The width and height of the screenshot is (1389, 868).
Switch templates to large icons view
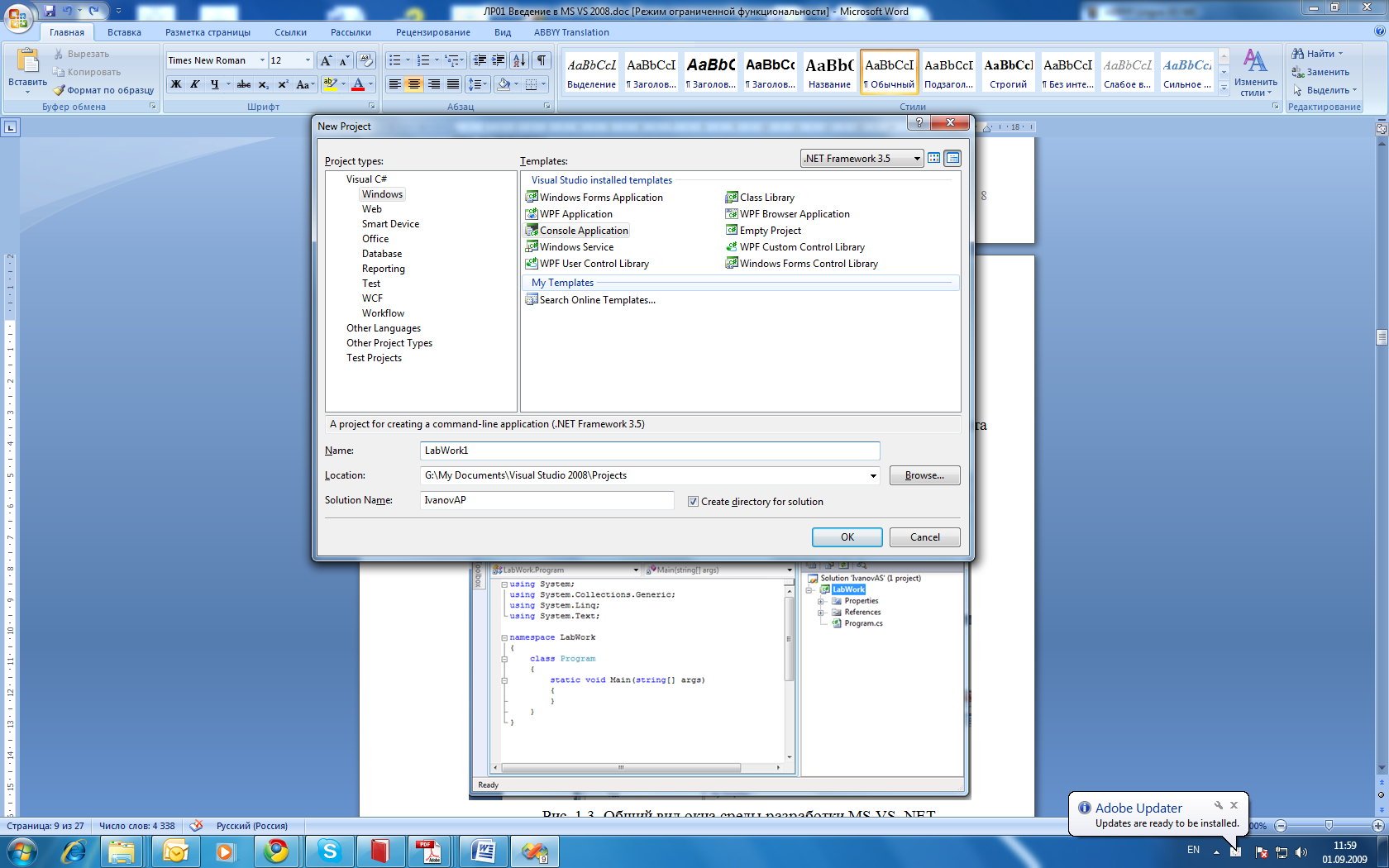pos(934,158)
